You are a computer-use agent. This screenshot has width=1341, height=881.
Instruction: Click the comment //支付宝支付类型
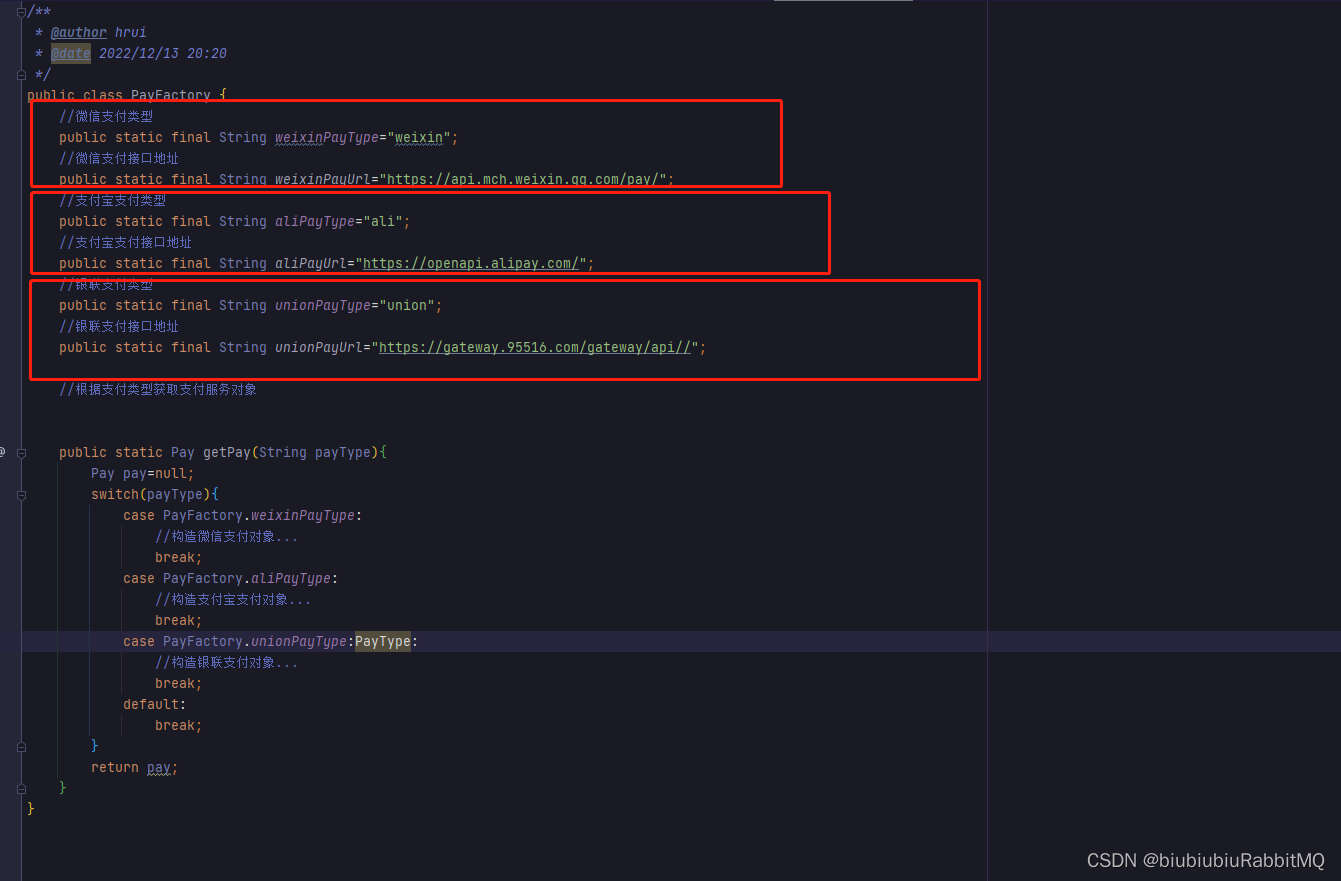[x=112, y=201]
